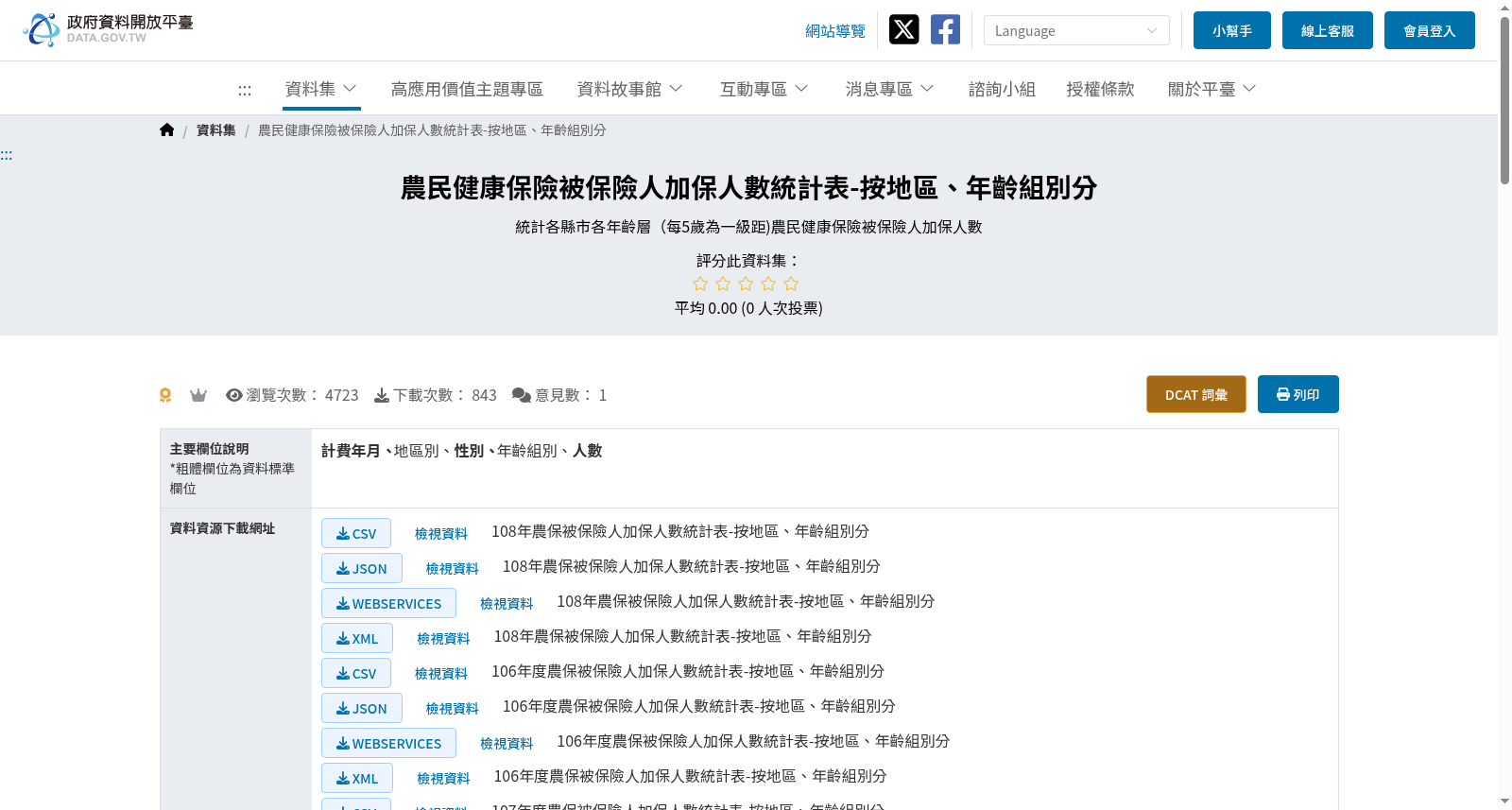Click the ::: accesskey marker in the navigation bar
The width and height of the screenshot is (1512, 810).
[245, 90]
